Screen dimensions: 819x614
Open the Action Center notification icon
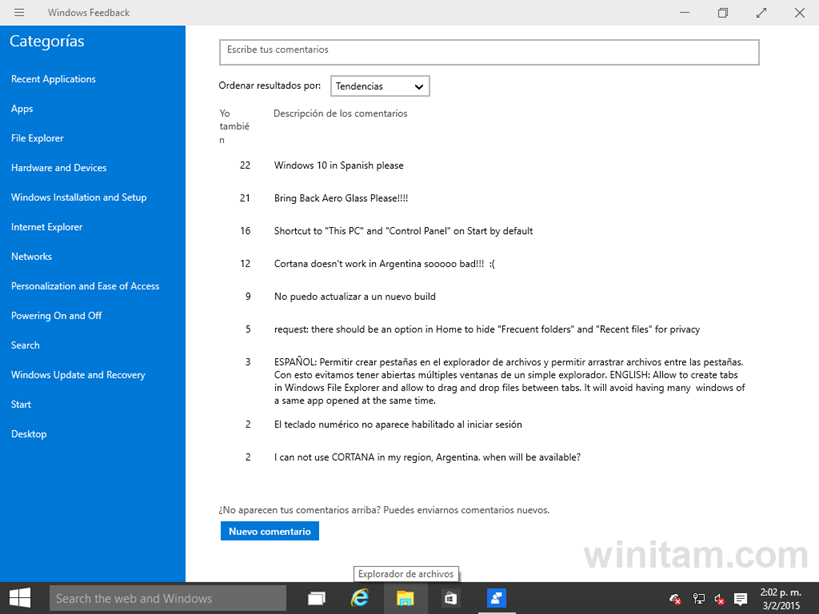(740, 598)
